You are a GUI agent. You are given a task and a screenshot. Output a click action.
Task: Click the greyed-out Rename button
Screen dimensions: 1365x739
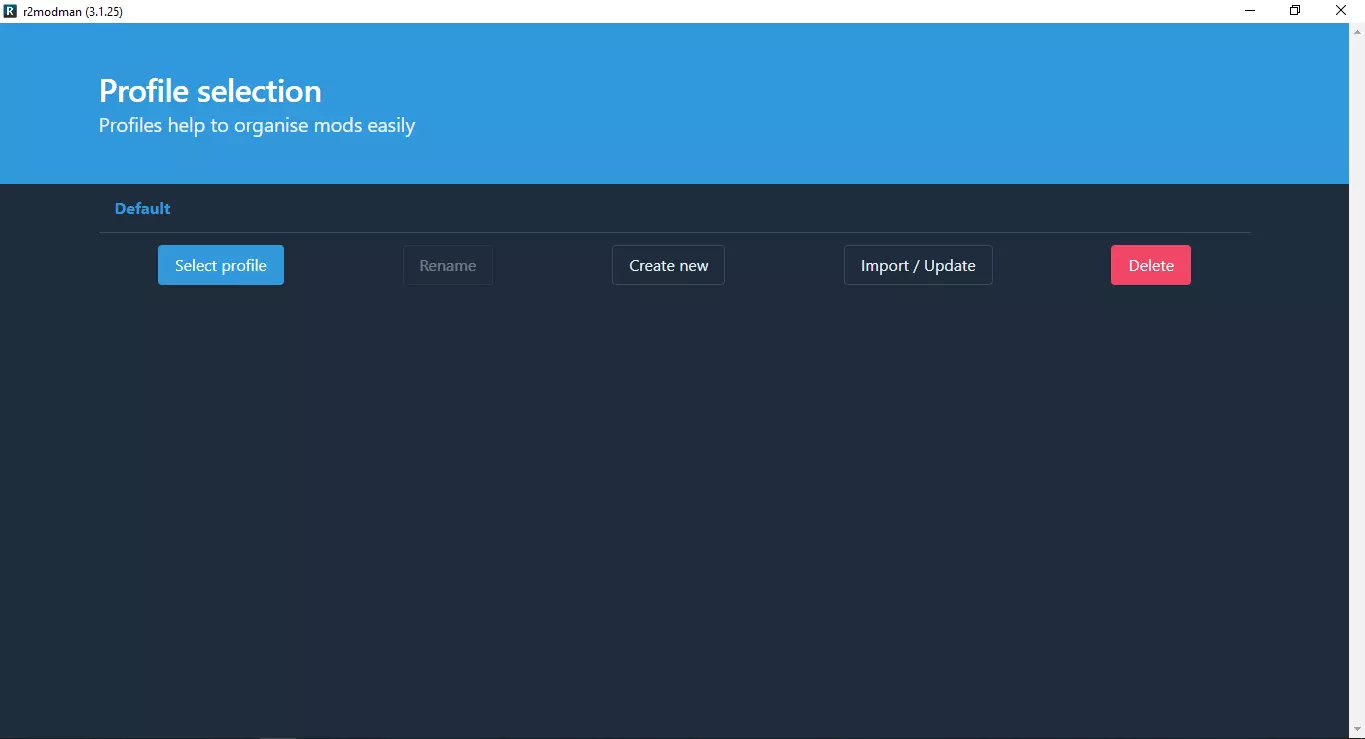click(448, 265)
